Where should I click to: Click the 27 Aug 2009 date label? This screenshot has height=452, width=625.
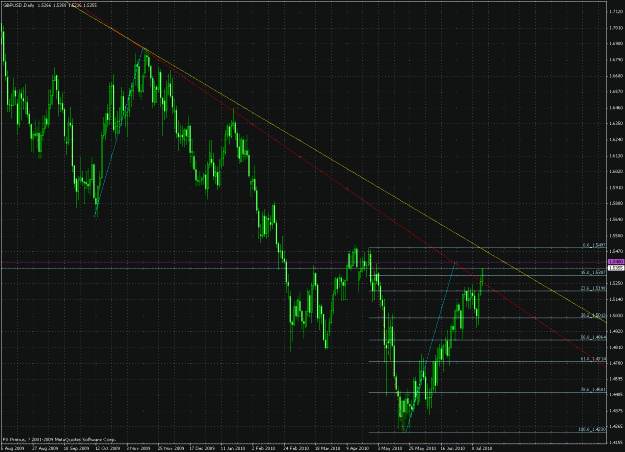(45, 448)
